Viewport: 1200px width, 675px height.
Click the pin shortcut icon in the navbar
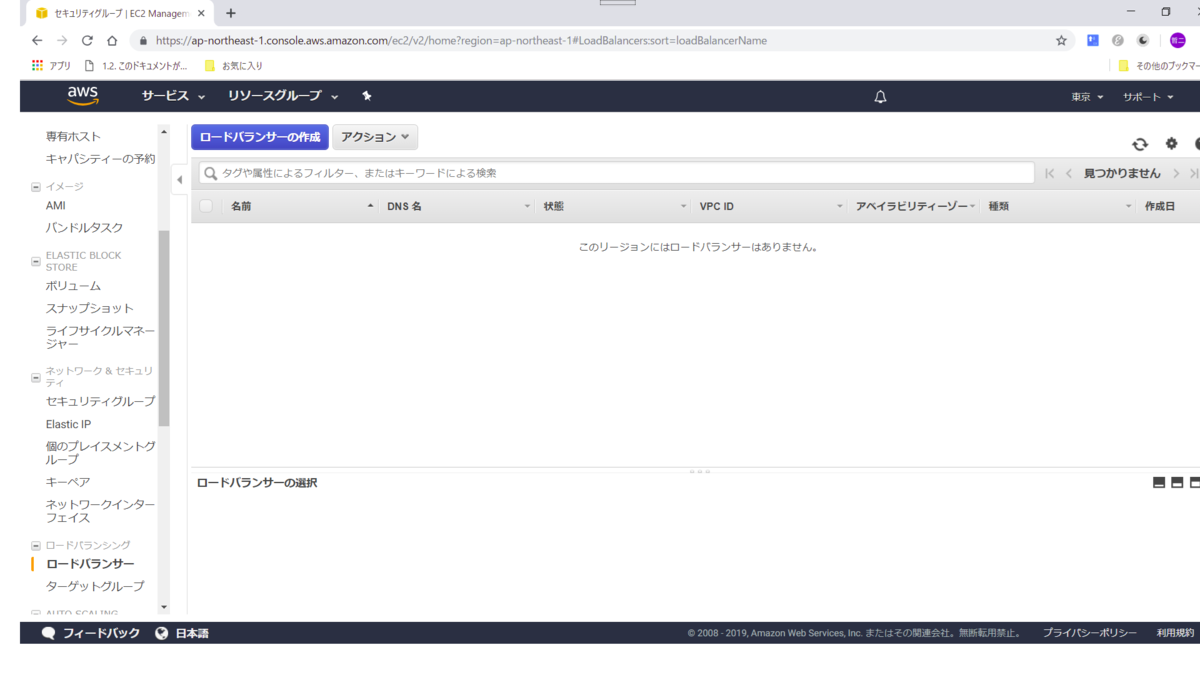click(366, 95)
